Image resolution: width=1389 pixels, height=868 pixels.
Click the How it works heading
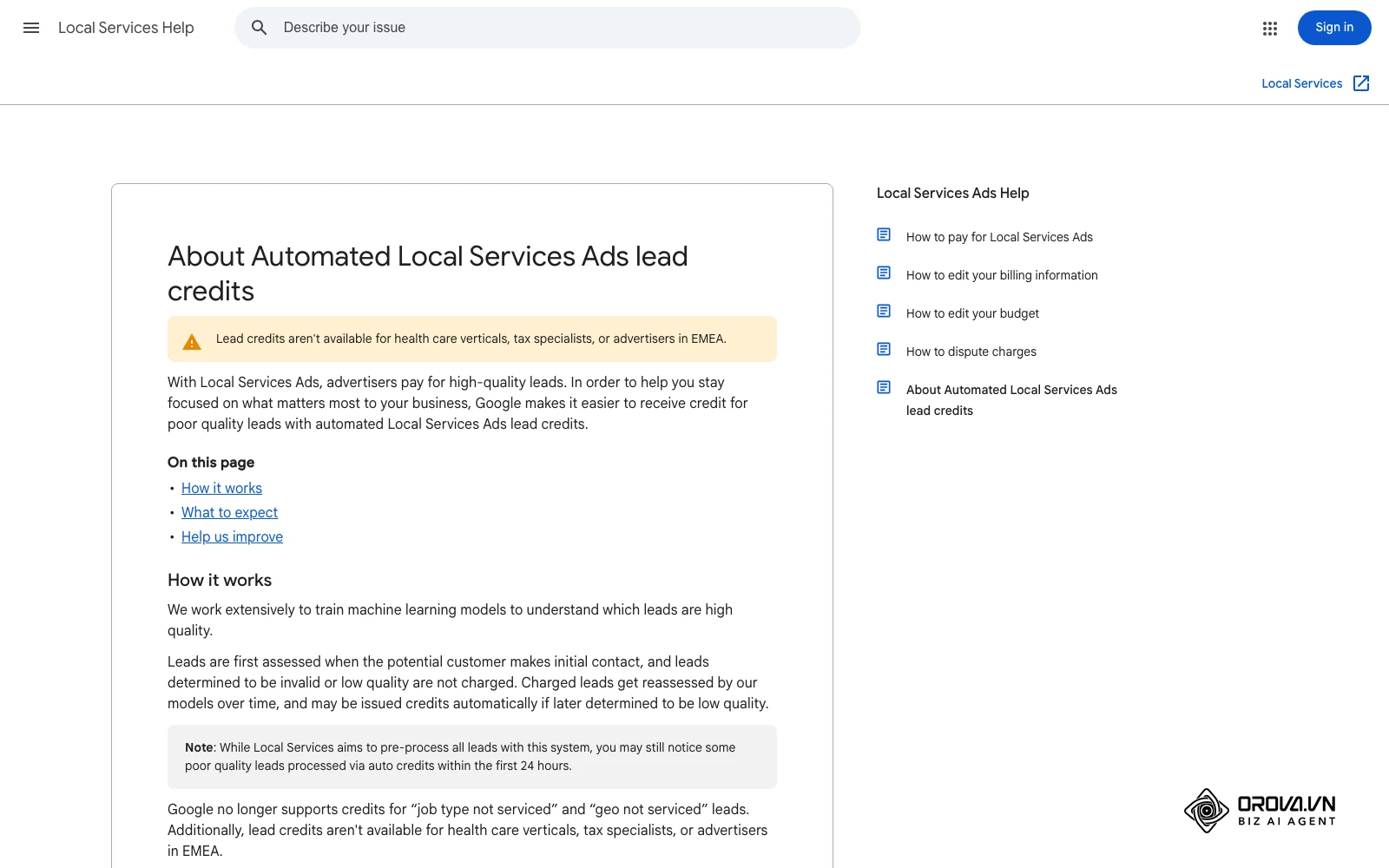click(220, 580)
